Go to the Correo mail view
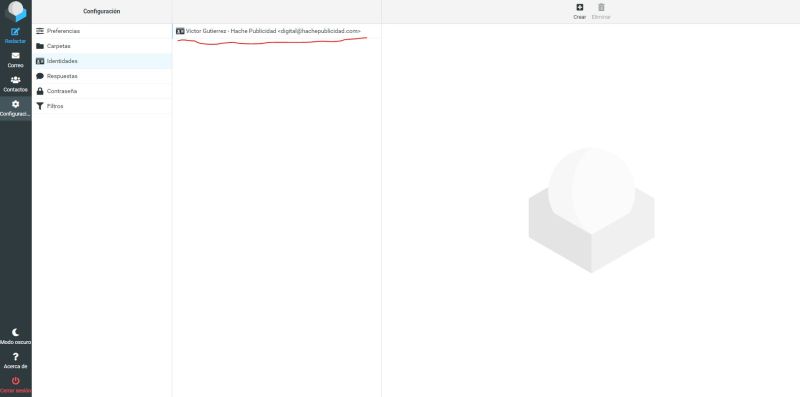 pyautogui.click(x=15, y=60)
